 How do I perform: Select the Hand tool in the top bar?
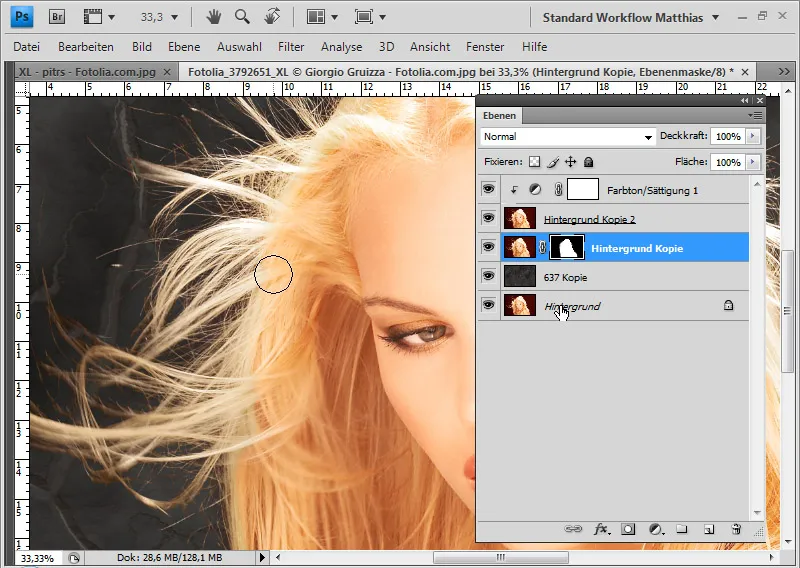(x=213, y=17)
